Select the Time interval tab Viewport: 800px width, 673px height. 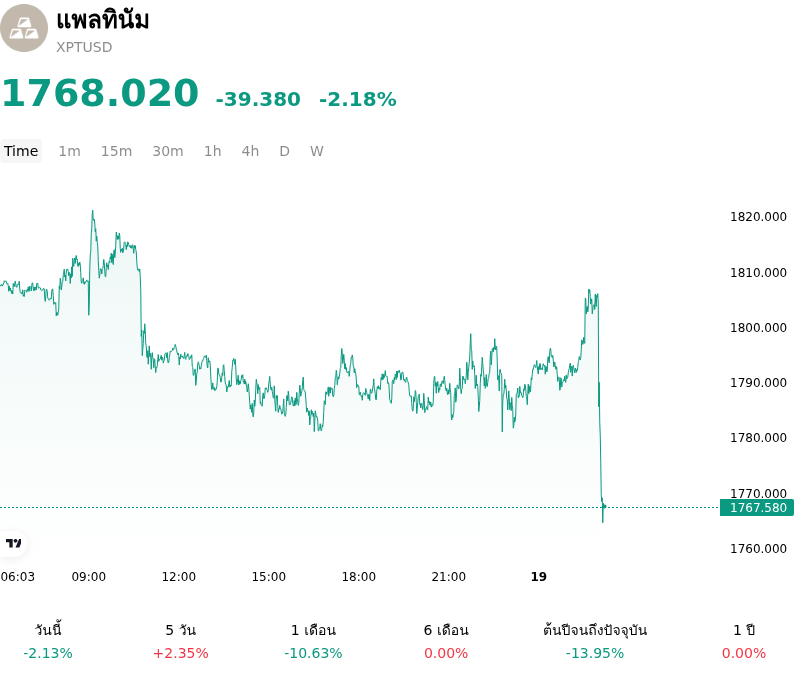click(x=21, y=151)
